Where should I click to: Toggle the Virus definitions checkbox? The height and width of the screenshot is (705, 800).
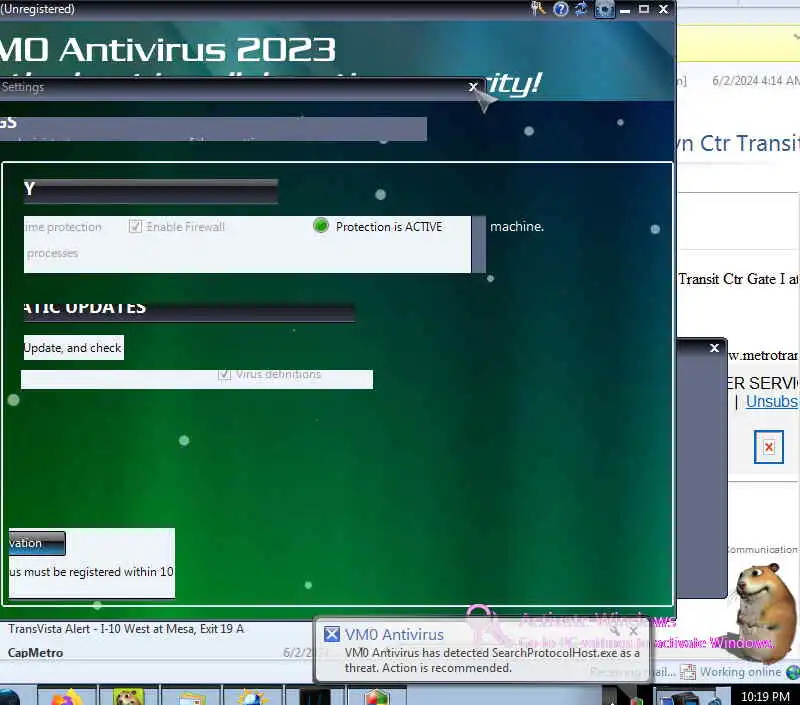pyautogui.click(x=224, y=374)
